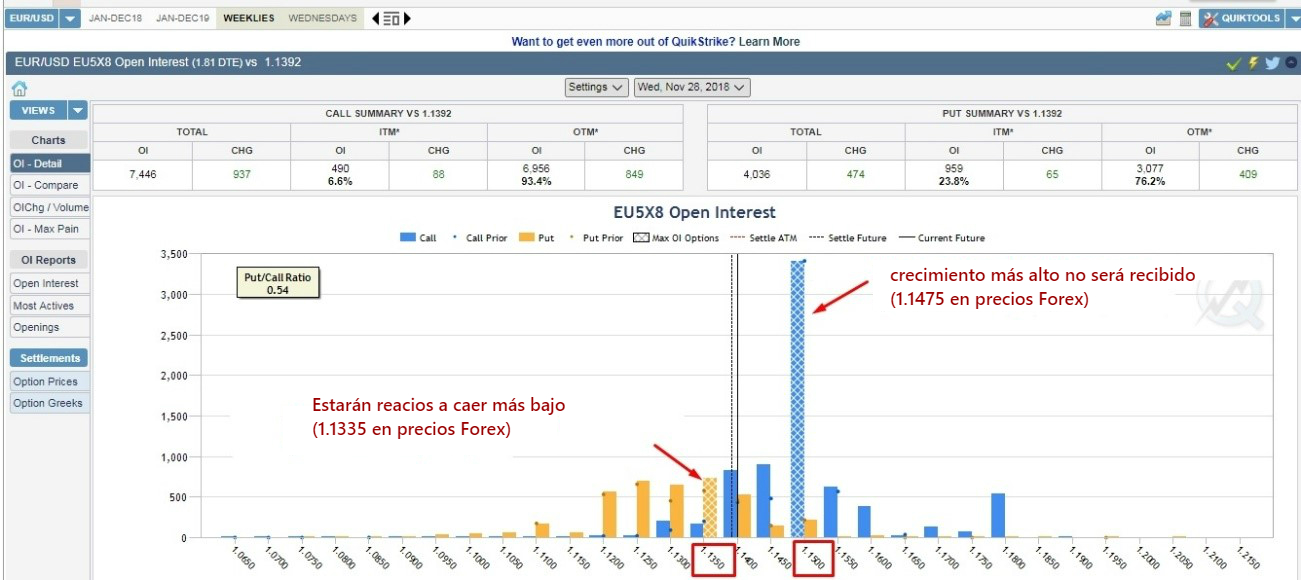Click the EU5X8 Open Interest chart title

click(694, 213)
